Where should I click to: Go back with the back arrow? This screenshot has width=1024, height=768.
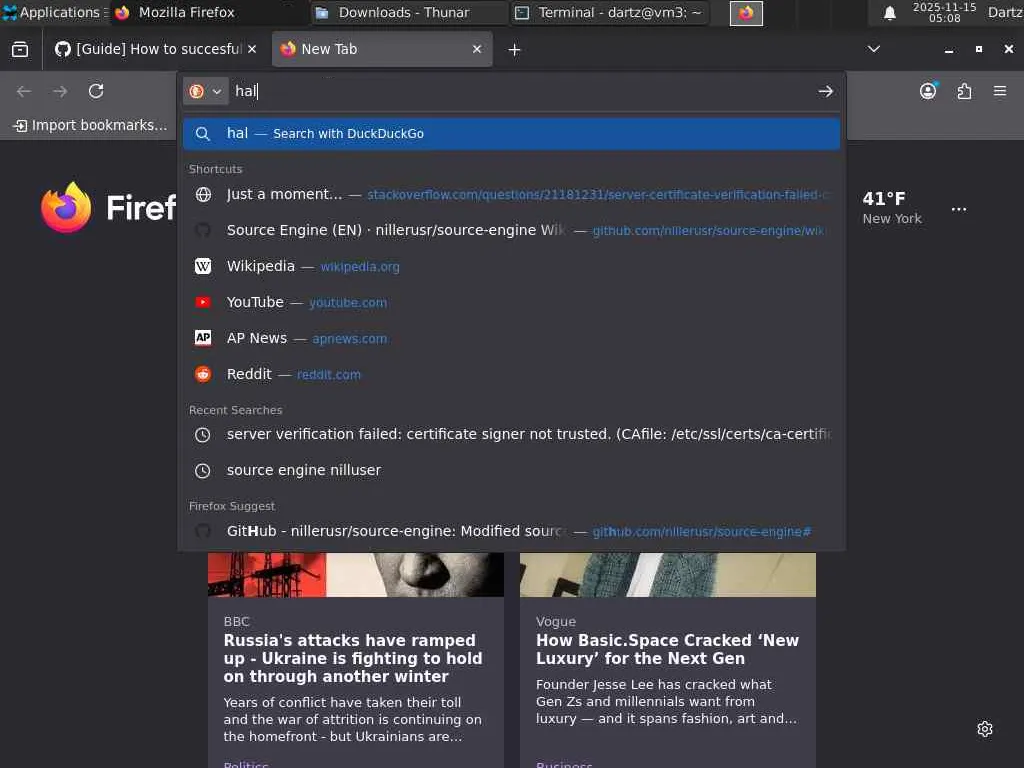pos(24,91)
